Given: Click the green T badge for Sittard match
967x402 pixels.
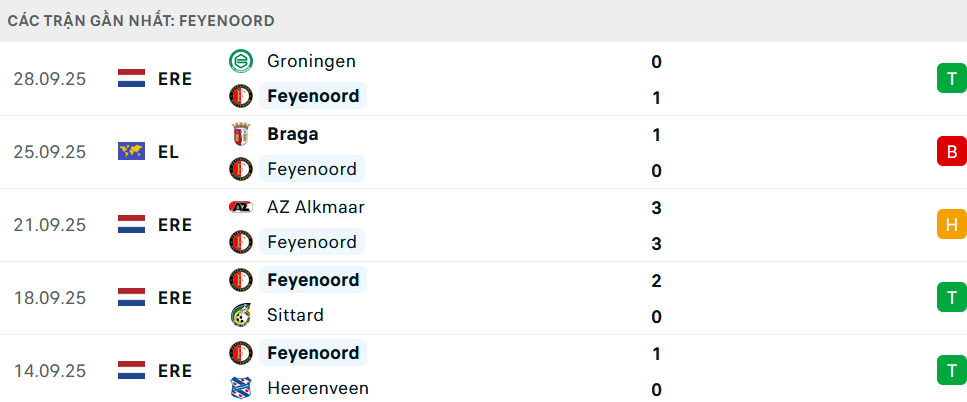Looking at the screenshot, I should [950, 298].
